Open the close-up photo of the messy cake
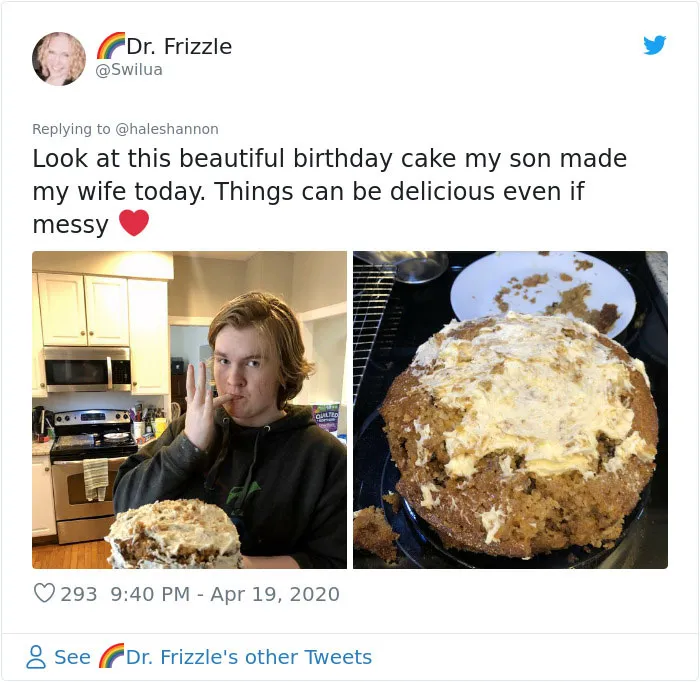This screenshot has height=682, width=700. click(x=510, y=410)
